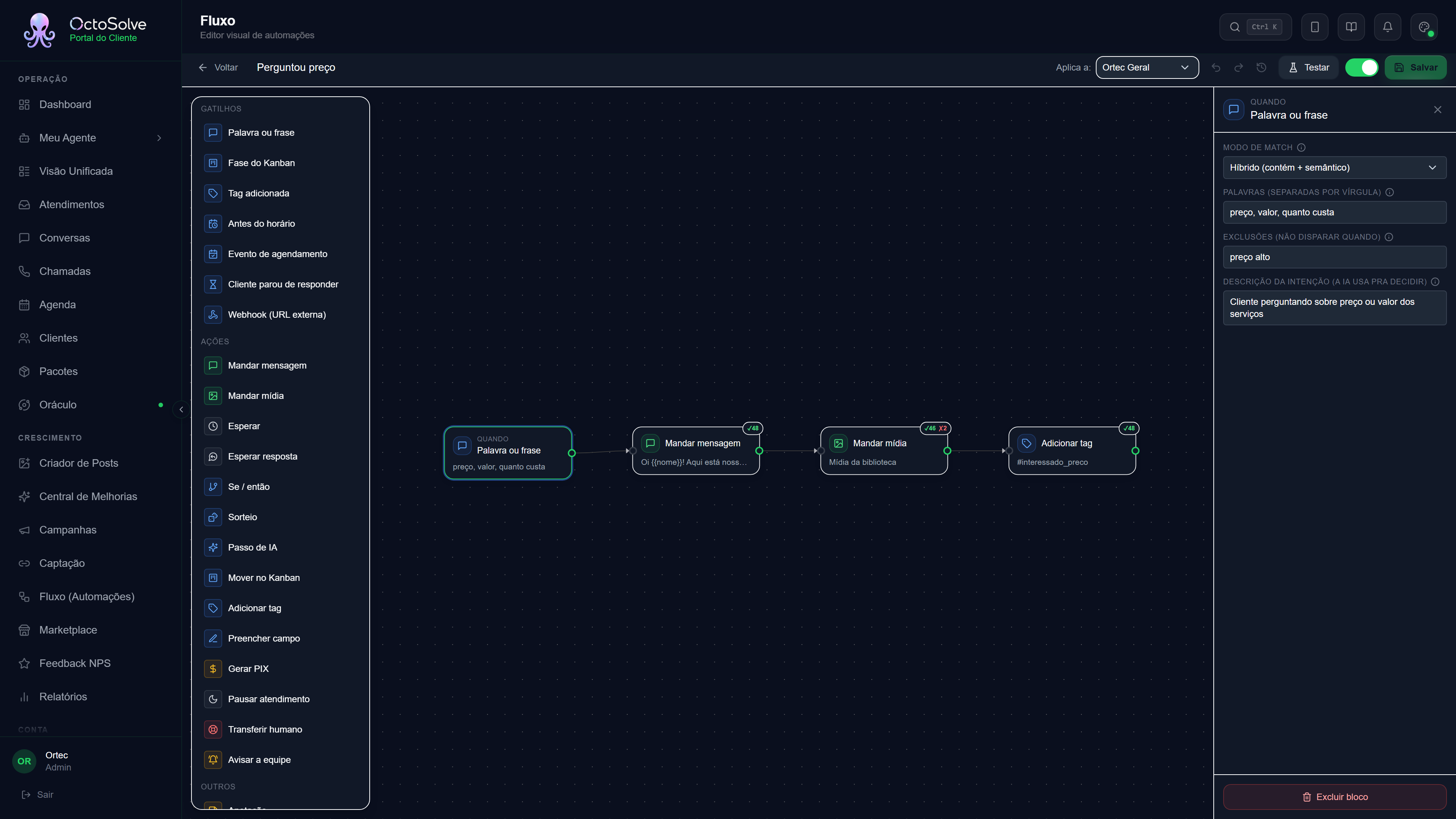Click the Testar button
The width and height of the screenshot is (1456, 819).
pos(1308,68)
